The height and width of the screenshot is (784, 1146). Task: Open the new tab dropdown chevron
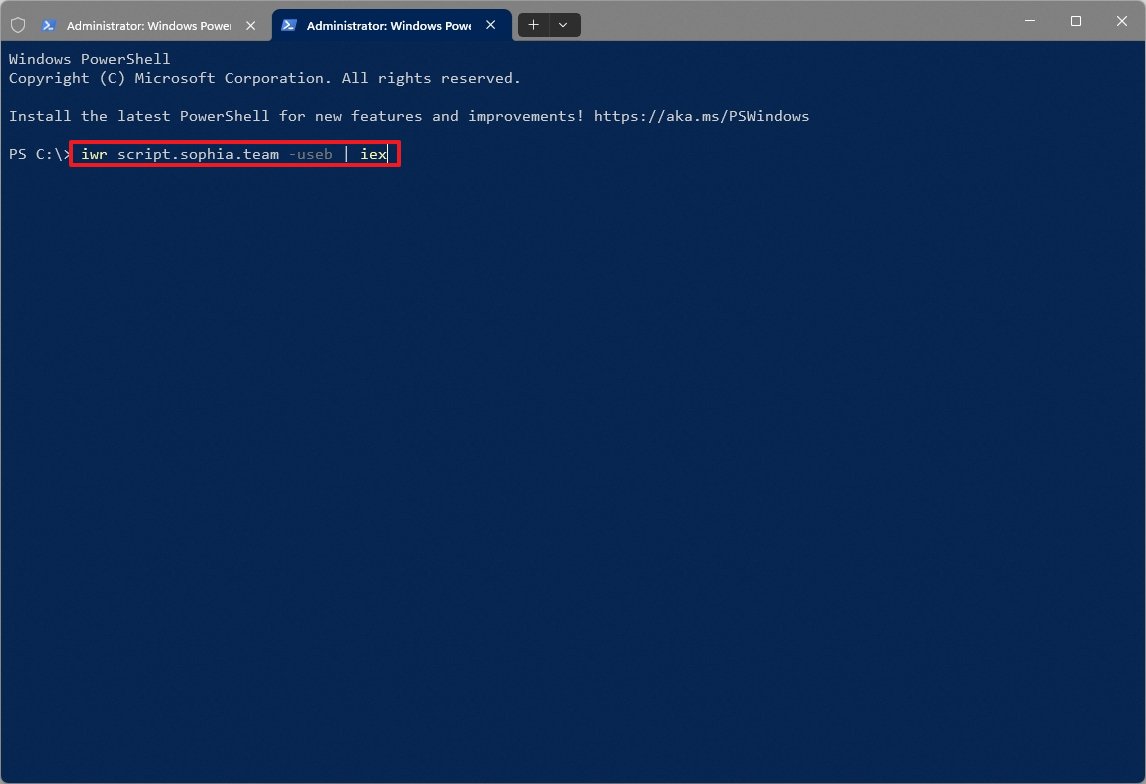[x=563, y=24]
